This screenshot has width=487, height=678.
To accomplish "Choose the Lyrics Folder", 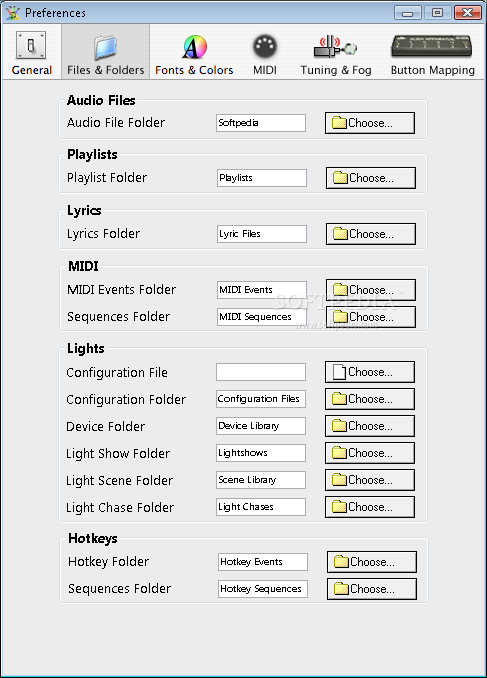I will (371, 234).
